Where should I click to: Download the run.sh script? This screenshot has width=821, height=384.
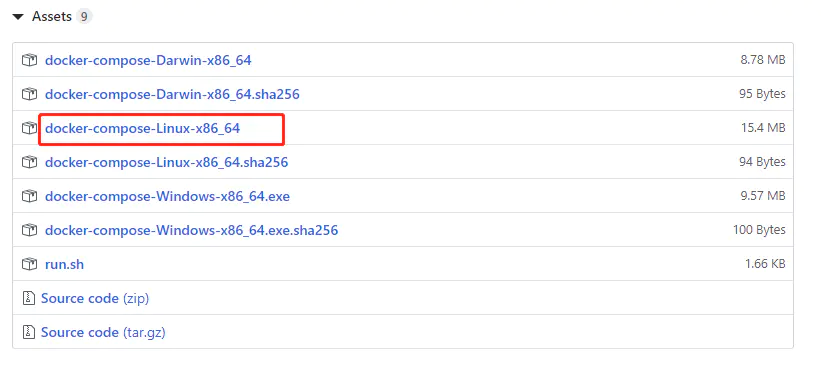[64, 264]
